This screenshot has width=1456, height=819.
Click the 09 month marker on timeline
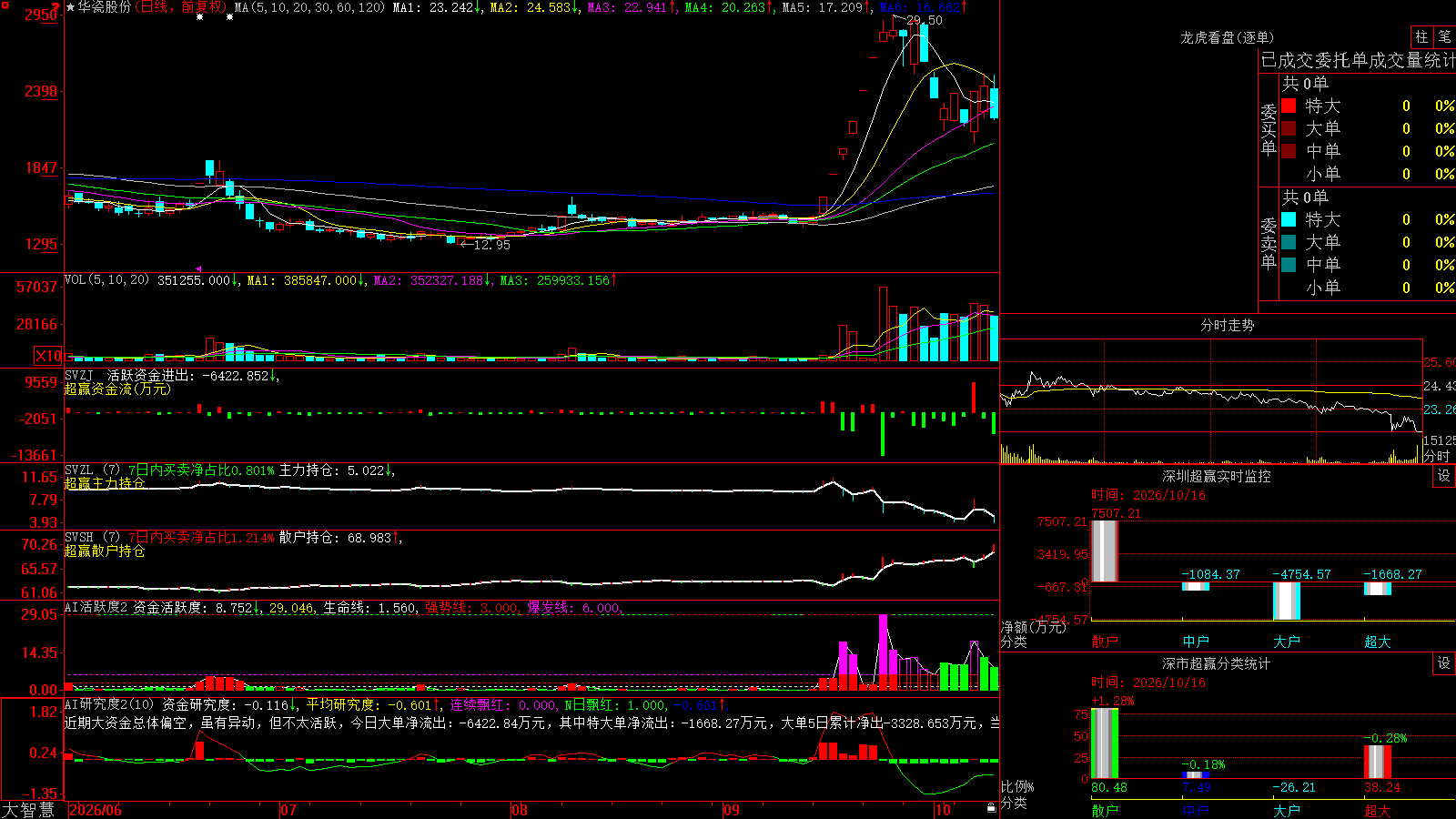(x=731, y=810)
